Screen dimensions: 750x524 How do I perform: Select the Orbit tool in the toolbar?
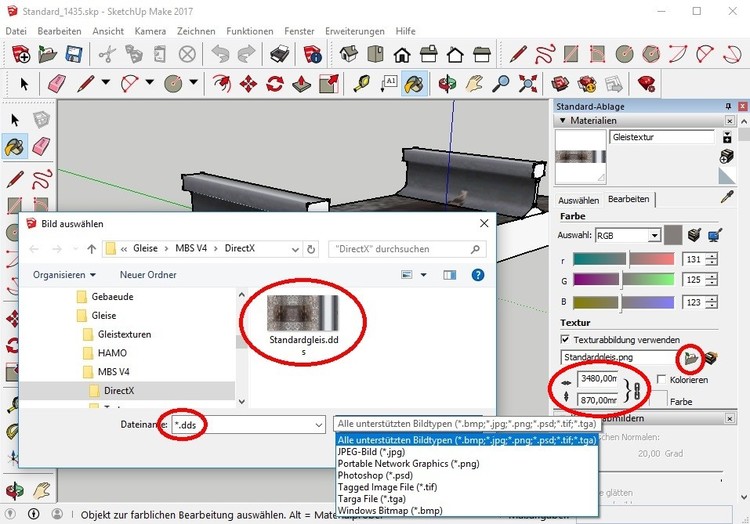pyautogui.click(x=447, y=84)
